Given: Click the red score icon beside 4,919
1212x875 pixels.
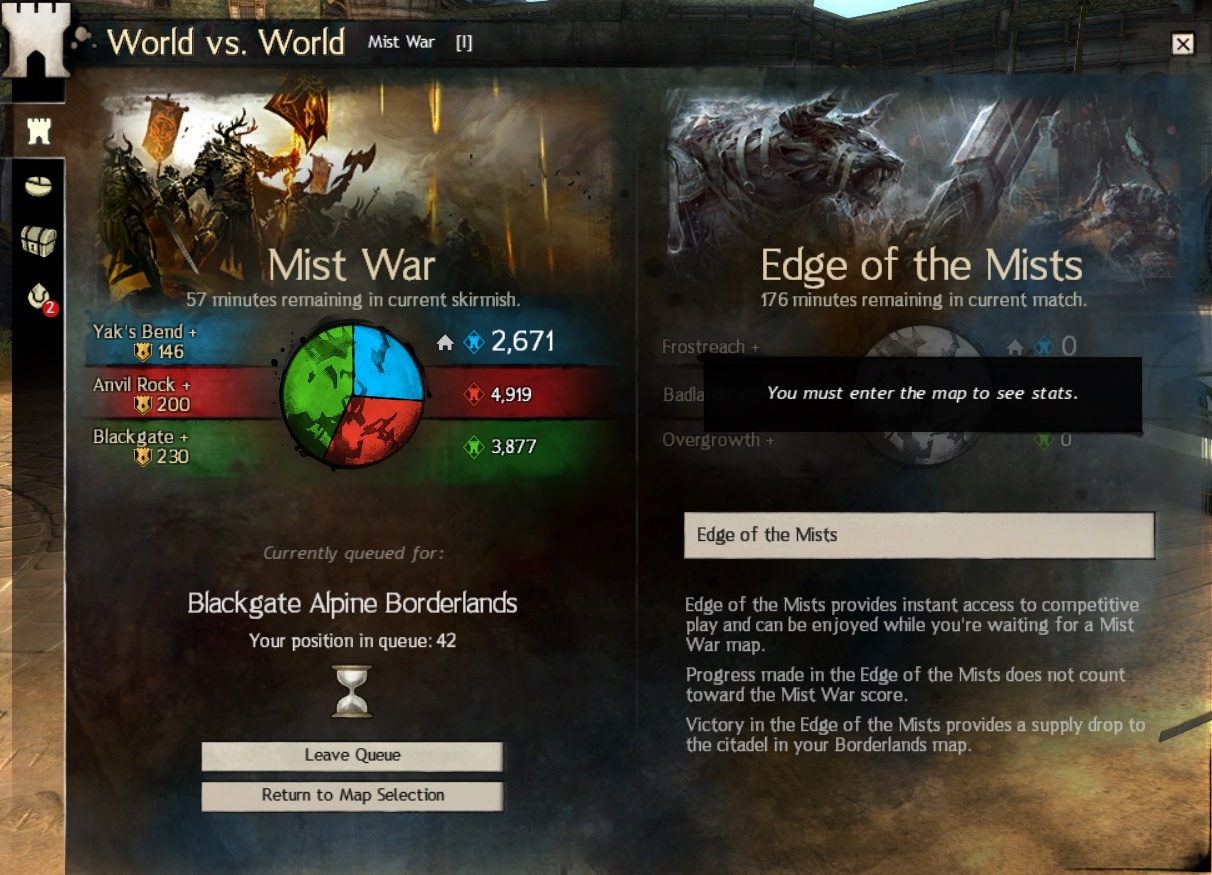Looking at the screenshot, I should pyautogui.click(x=474, y=395).
